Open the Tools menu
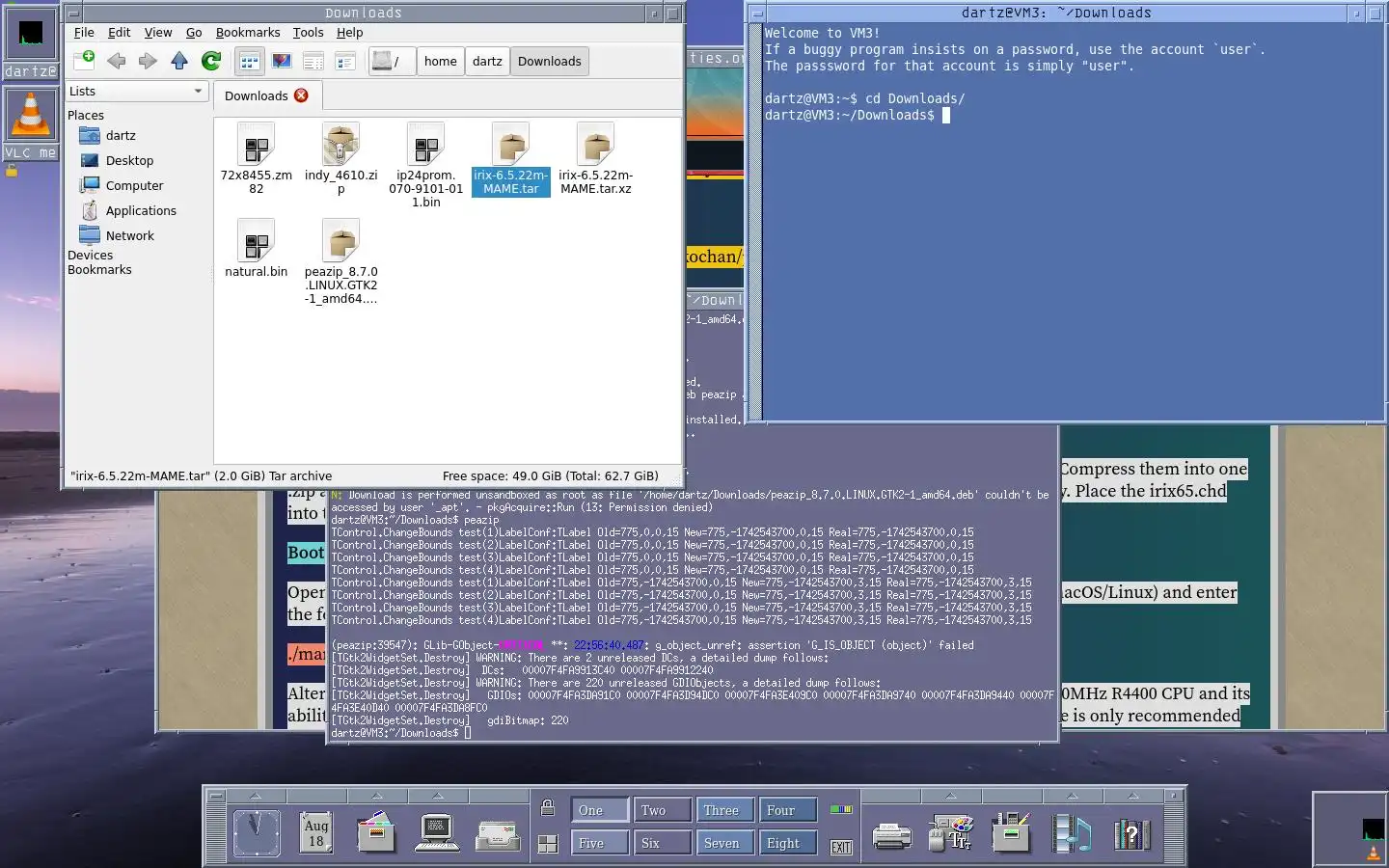The width and height of the screenshot is (1389, 868). pyautogui.click(x=308, y=32)
